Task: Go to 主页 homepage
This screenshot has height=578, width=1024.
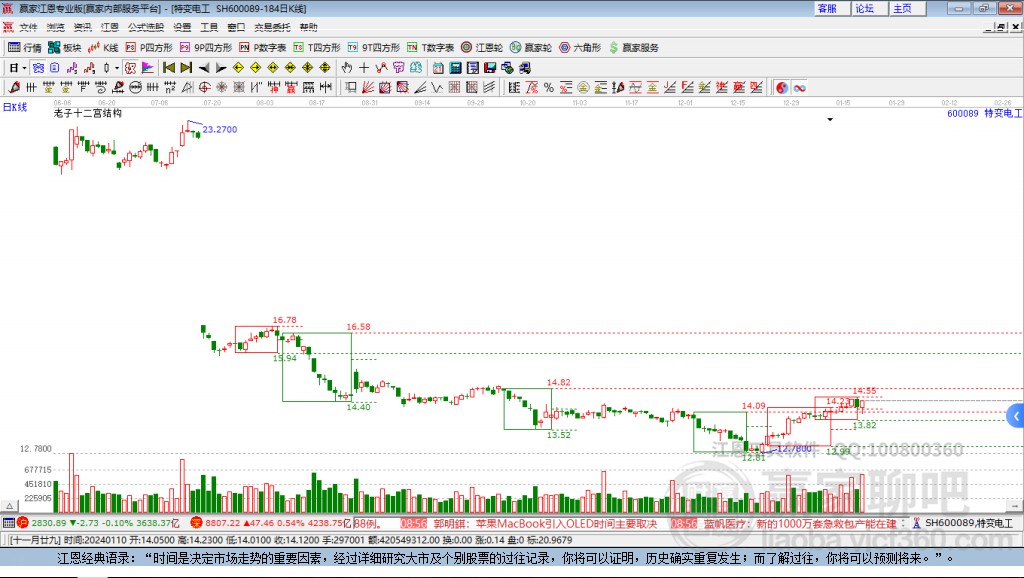Action: tap(902, 8)
